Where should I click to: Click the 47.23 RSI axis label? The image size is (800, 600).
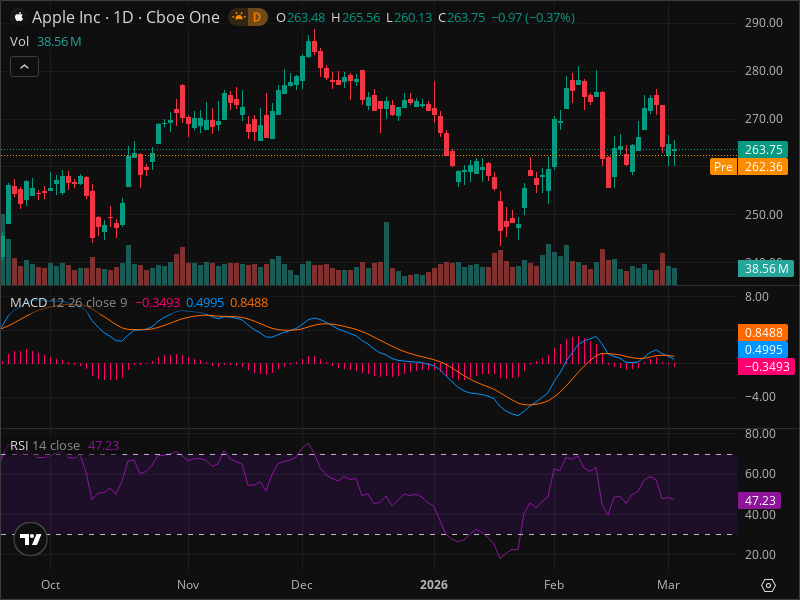coord(760,501)
